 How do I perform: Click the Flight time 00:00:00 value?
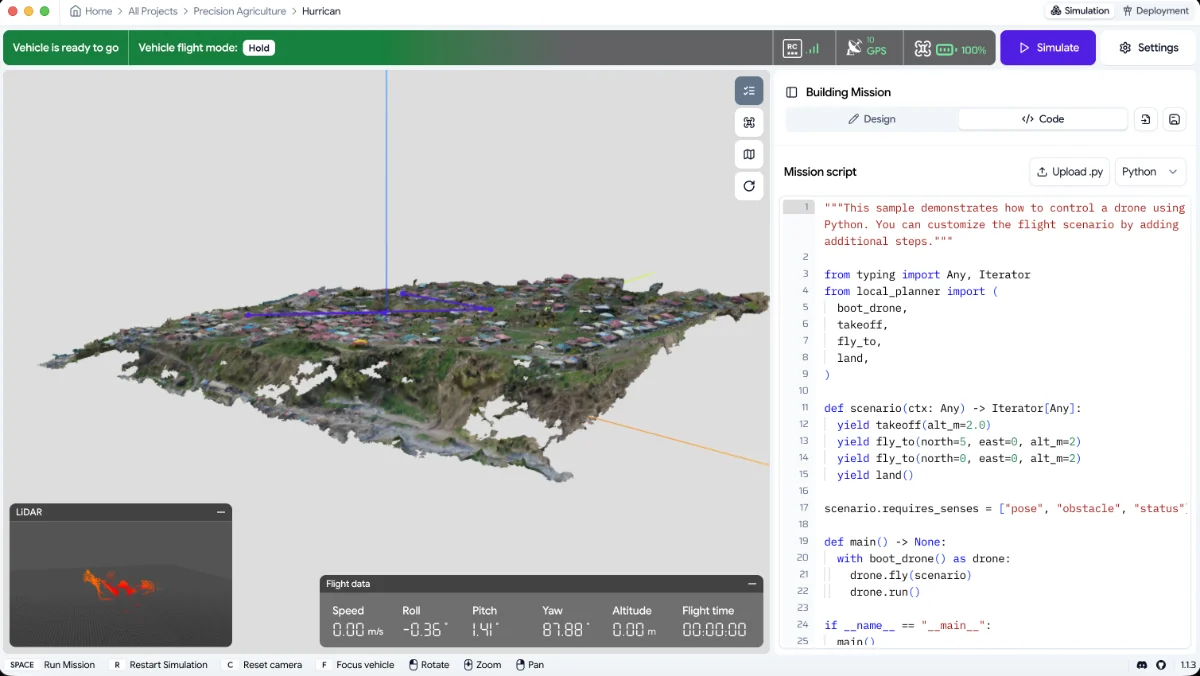[714, 629]
